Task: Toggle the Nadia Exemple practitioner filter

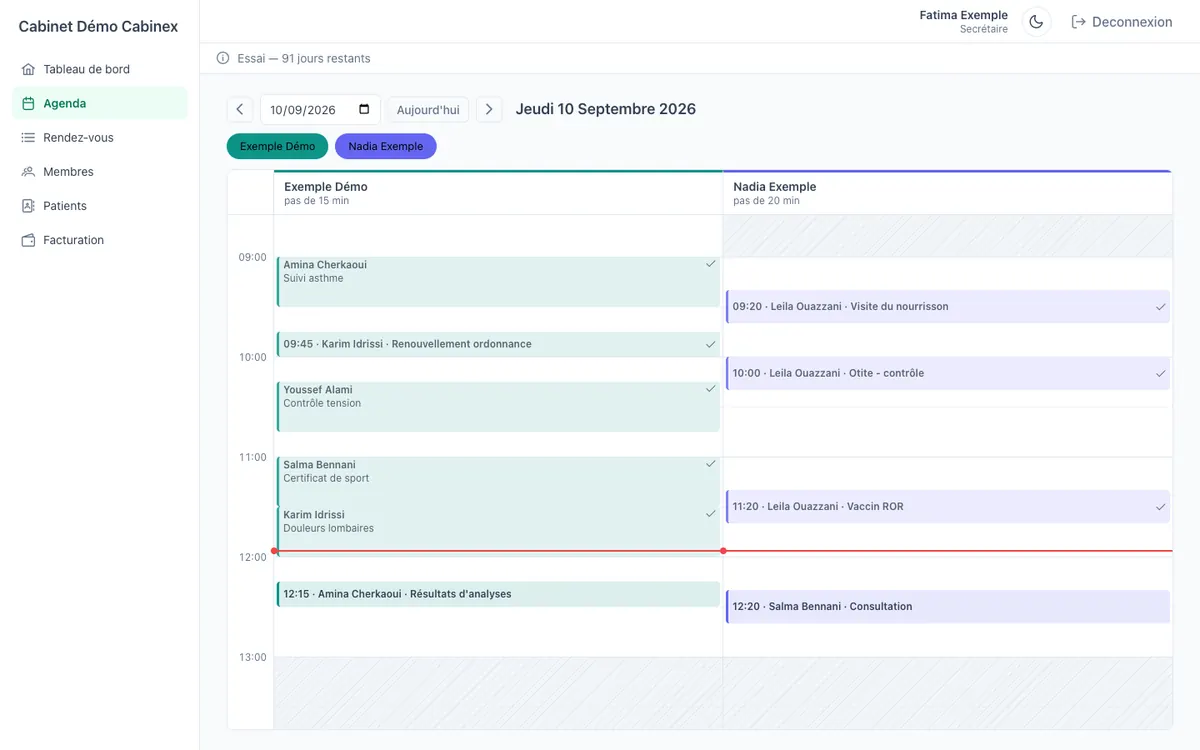Action: pos(386,146)
